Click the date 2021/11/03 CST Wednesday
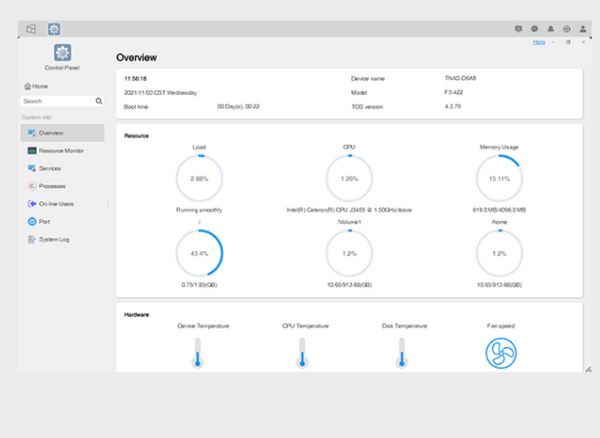 (x=160, y=93)
